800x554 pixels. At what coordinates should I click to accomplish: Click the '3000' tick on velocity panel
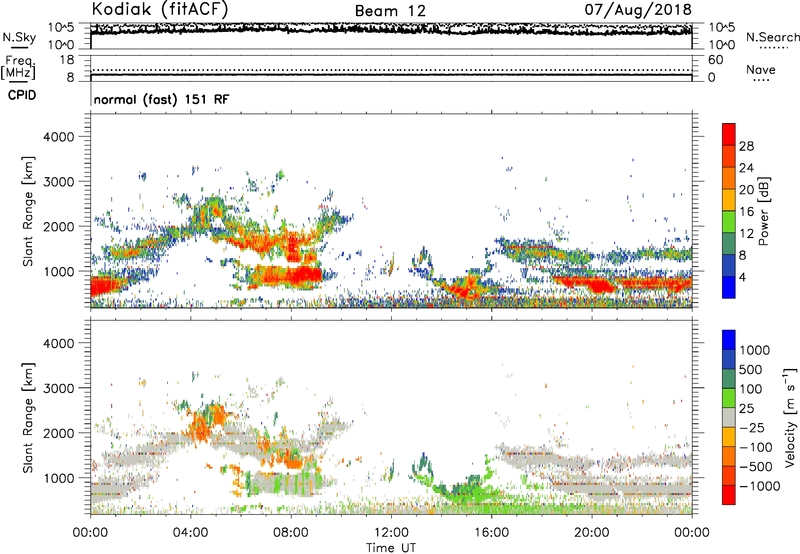pos(58,388)
